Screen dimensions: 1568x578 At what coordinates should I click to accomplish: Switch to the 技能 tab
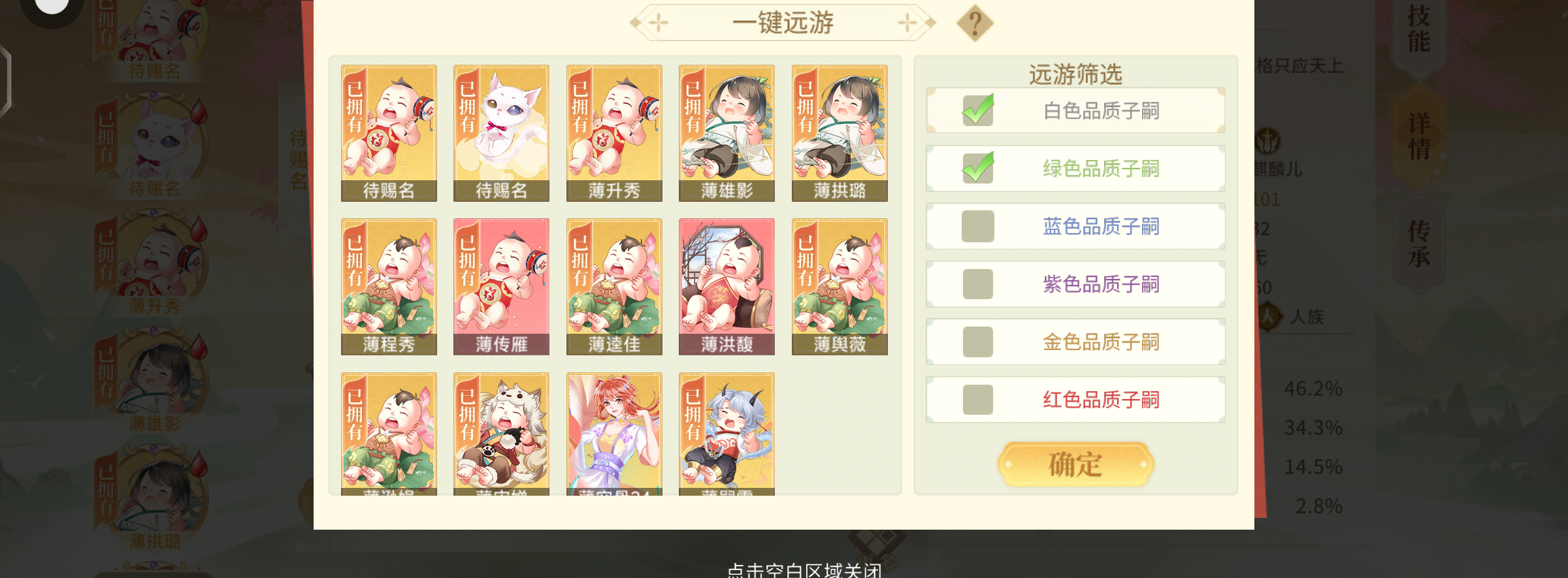tap(1418, 29)
